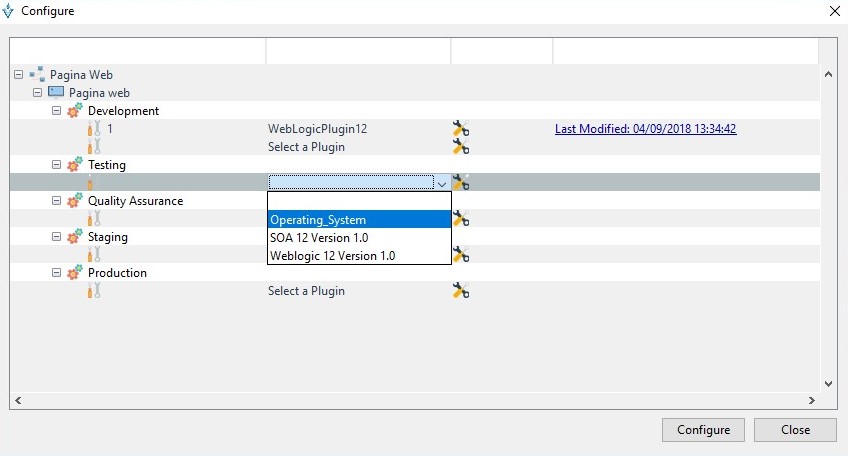
Task: Open the Last Modified 04/09/2018 link
Action: [645, 129]
